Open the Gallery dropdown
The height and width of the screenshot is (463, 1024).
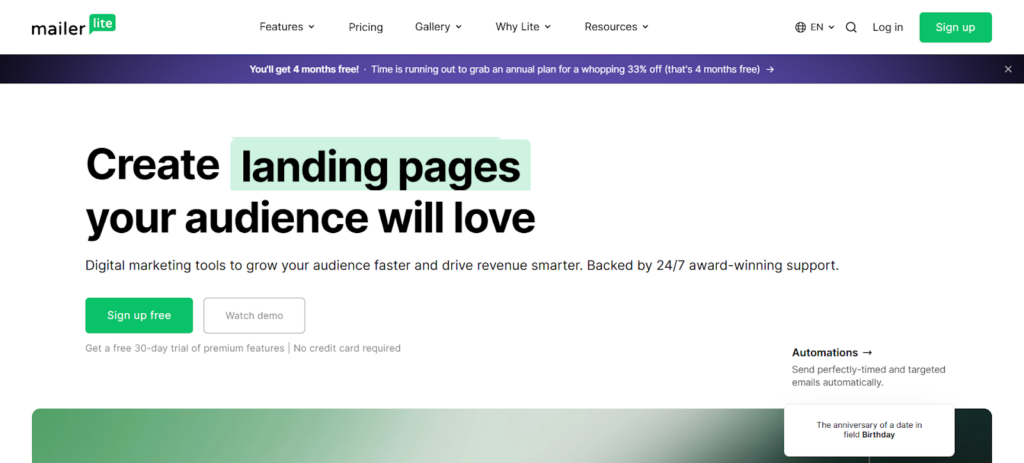[x=438, y=27]
